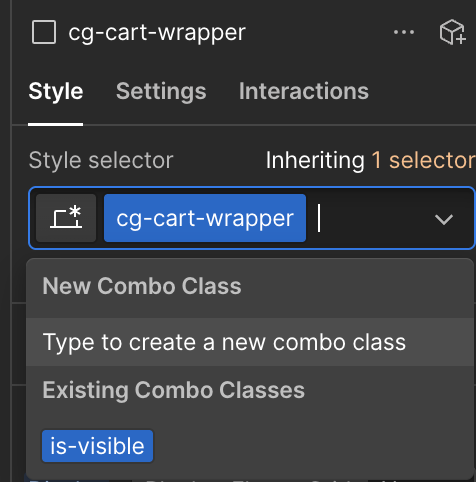Click the "New Combo Class" section header

(x=142, y=286)
